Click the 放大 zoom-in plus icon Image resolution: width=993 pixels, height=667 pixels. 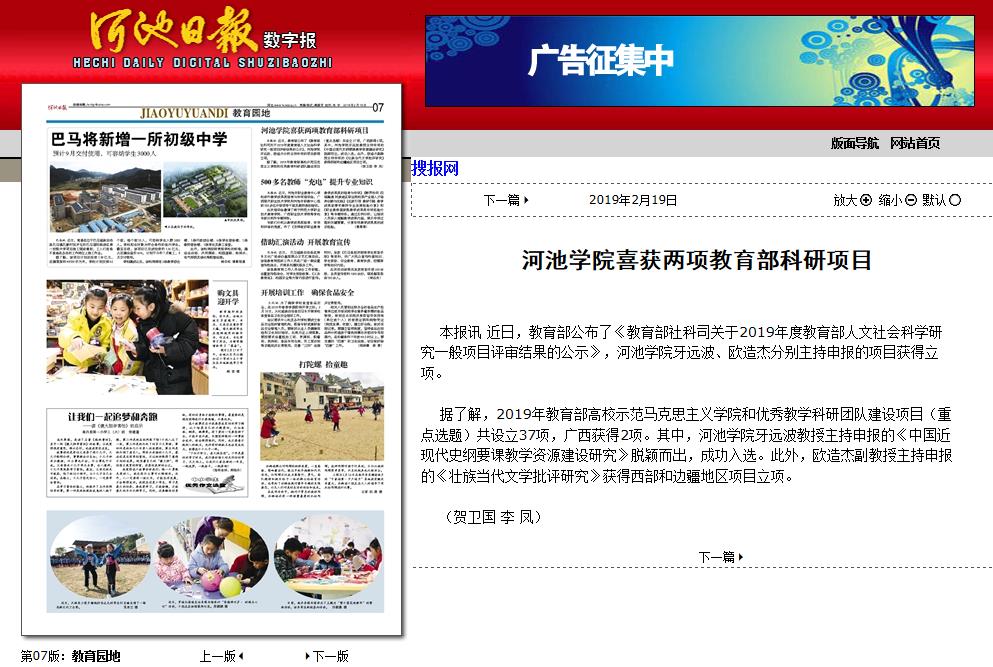866,200
